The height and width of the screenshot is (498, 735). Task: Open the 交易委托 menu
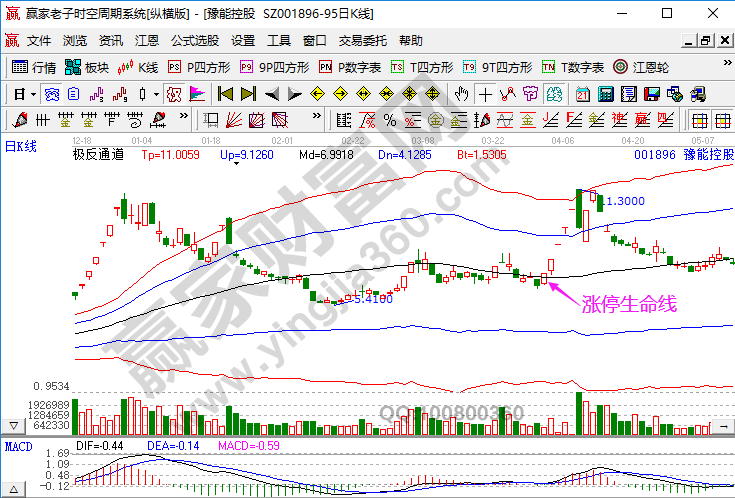pos(362,41)
